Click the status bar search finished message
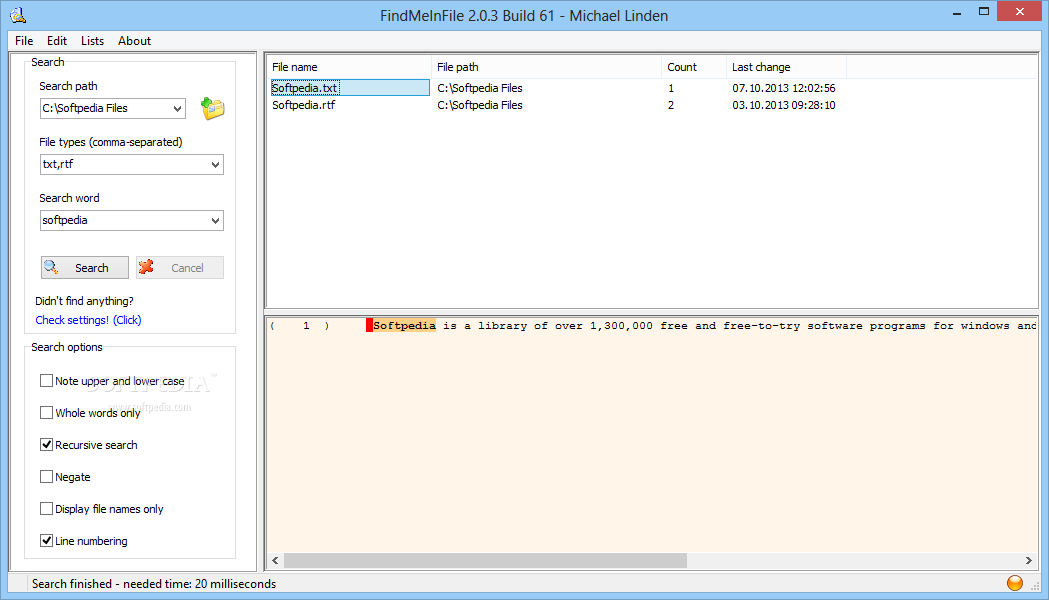Image resolution: width=1049 pixels, height=600 pixels. click(x=154, y=584)
